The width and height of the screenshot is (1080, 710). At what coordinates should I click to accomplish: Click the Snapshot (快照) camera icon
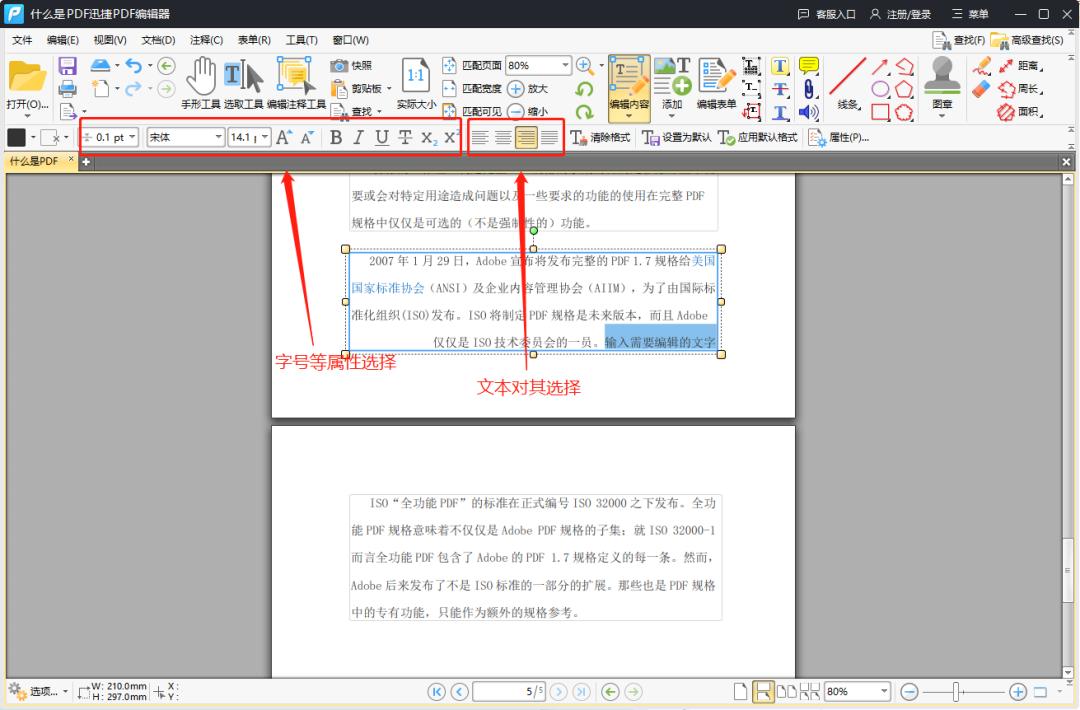tap(340, 66)
